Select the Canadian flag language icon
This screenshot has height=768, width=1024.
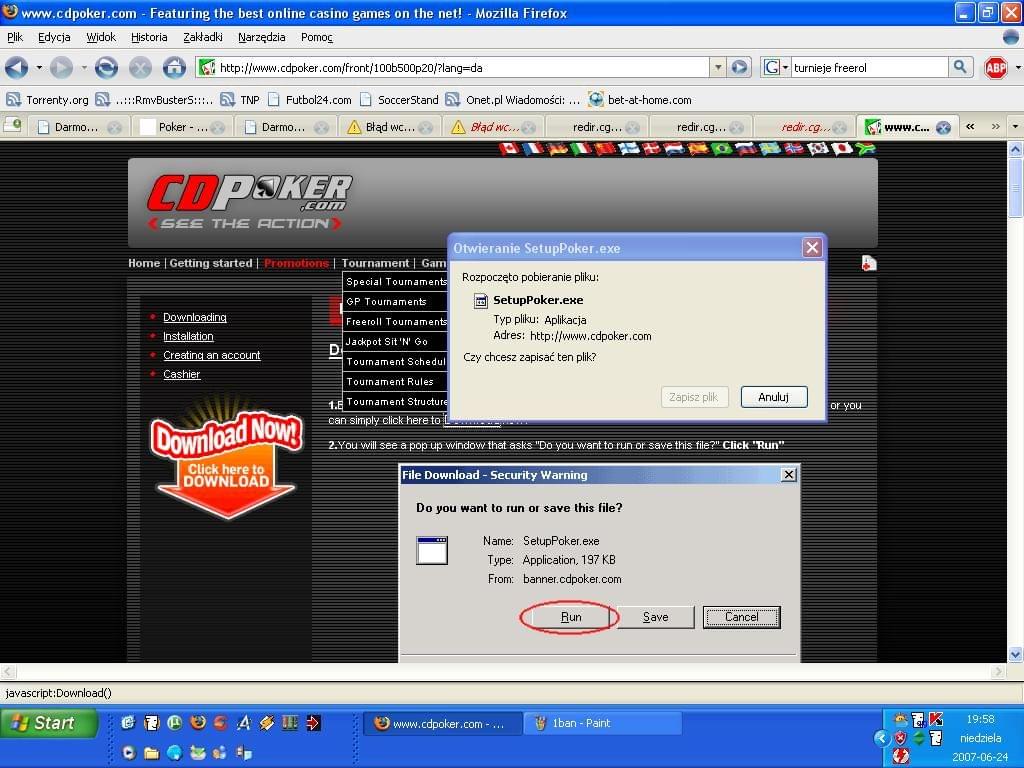[x=508, y=149]
